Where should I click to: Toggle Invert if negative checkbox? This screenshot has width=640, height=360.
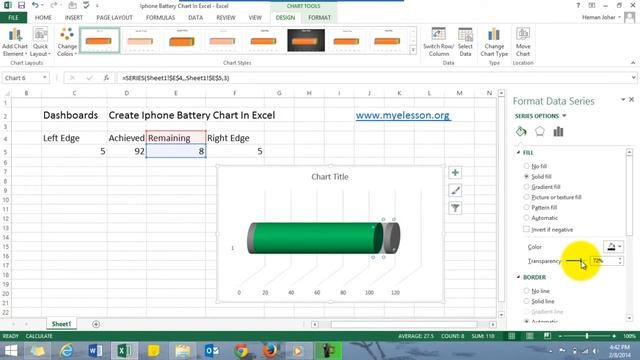[527, 229]
